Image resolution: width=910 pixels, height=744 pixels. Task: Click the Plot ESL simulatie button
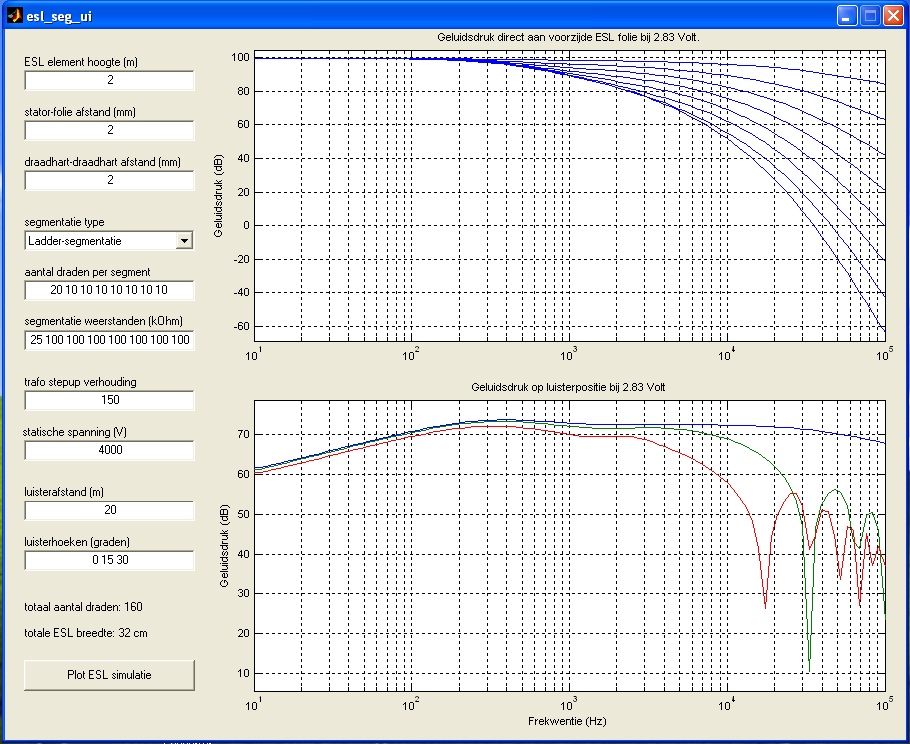(x=109, y=675)
